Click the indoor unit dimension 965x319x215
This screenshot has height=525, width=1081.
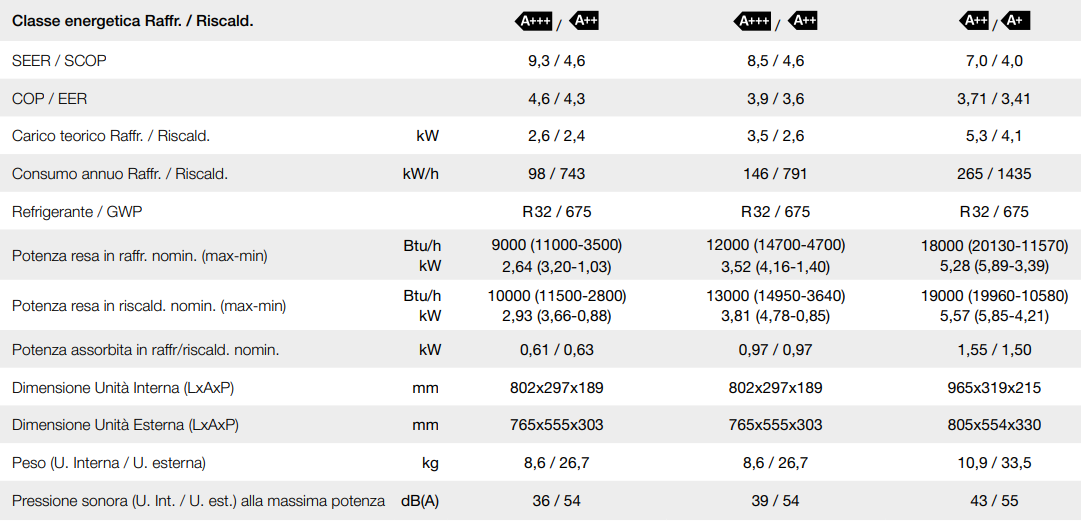point(994,388)
